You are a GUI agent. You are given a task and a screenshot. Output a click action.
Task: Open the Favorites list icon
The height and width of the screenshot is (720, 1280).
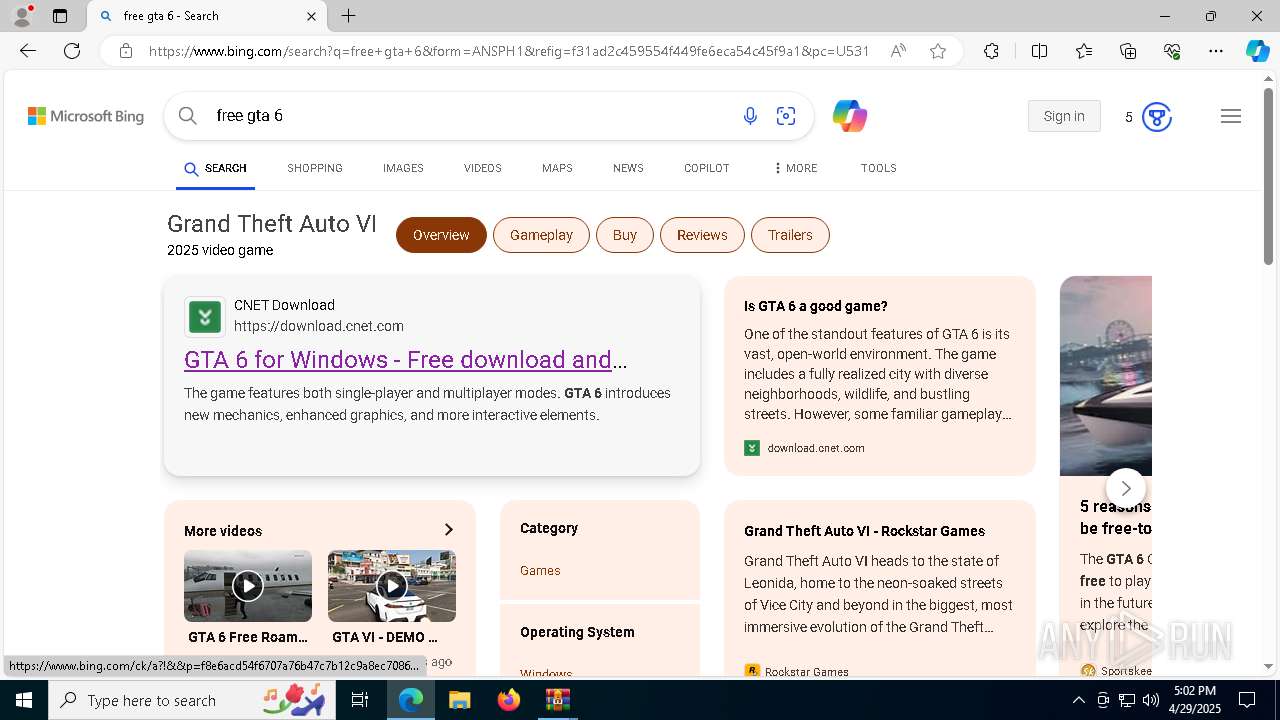point(1084,51)
